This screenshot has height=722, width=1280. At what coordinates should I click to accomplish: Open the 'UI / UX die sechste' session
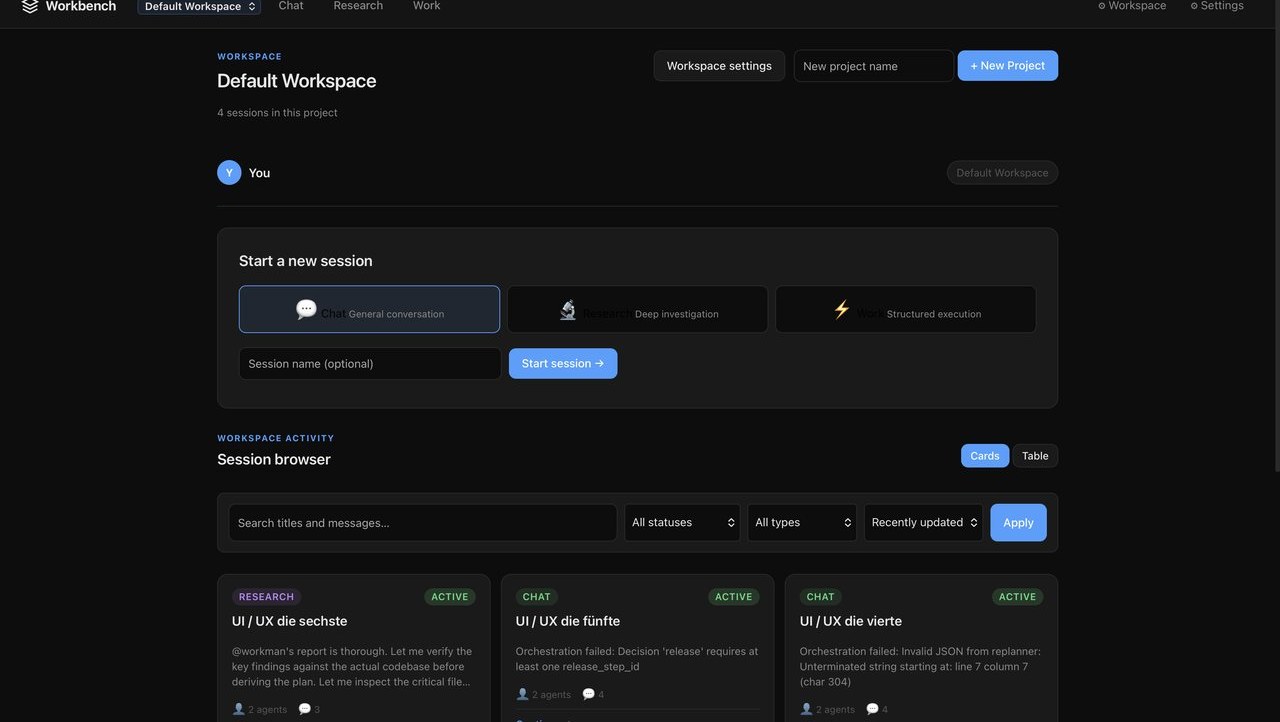pyautogui.click(x=290, y=621)
